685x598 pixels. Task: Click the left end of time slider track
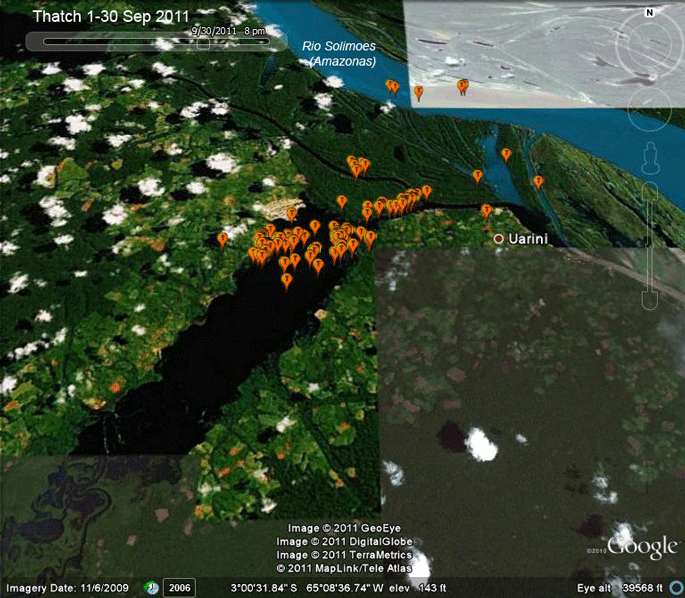(x=45, y=41)
